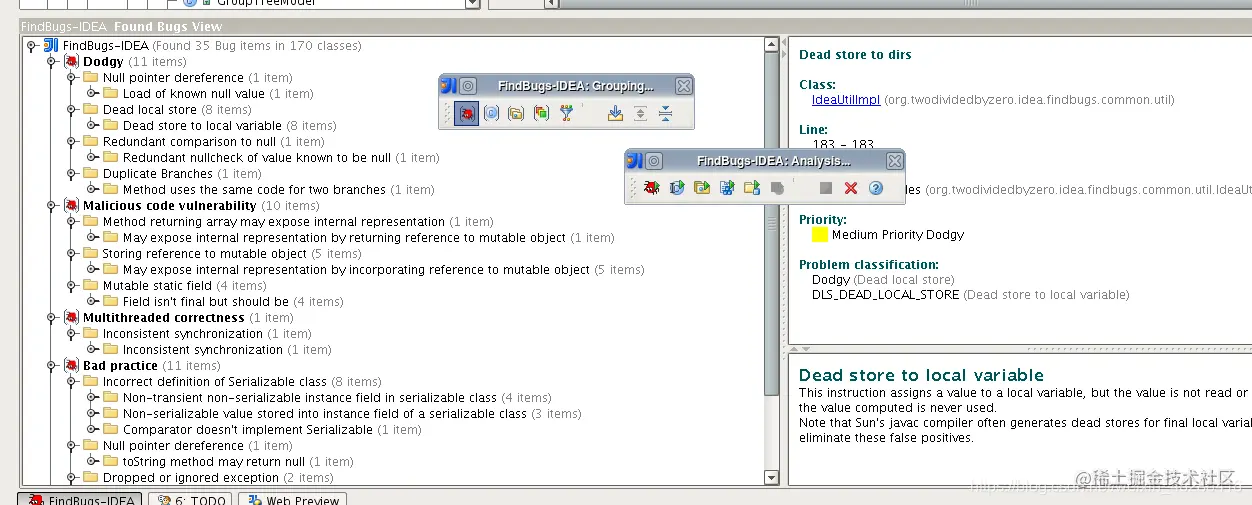
Task: Click the yellow Medium Priority color swatch
Action: 820,235
